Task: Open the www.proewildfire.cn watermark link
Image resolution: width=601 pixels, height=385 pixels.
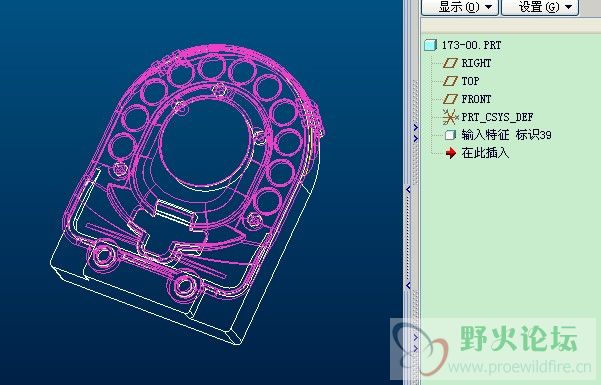Action: click(x=520, y=368)
